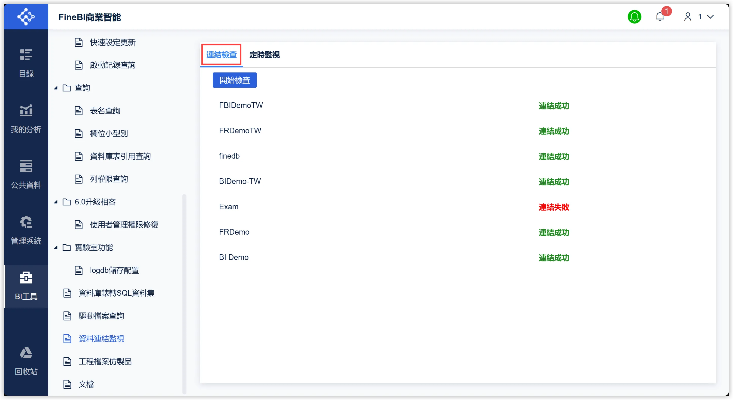733x400 pixels.
Task: Click the green success status for FBIDemoTW
Action: [554, 106]
